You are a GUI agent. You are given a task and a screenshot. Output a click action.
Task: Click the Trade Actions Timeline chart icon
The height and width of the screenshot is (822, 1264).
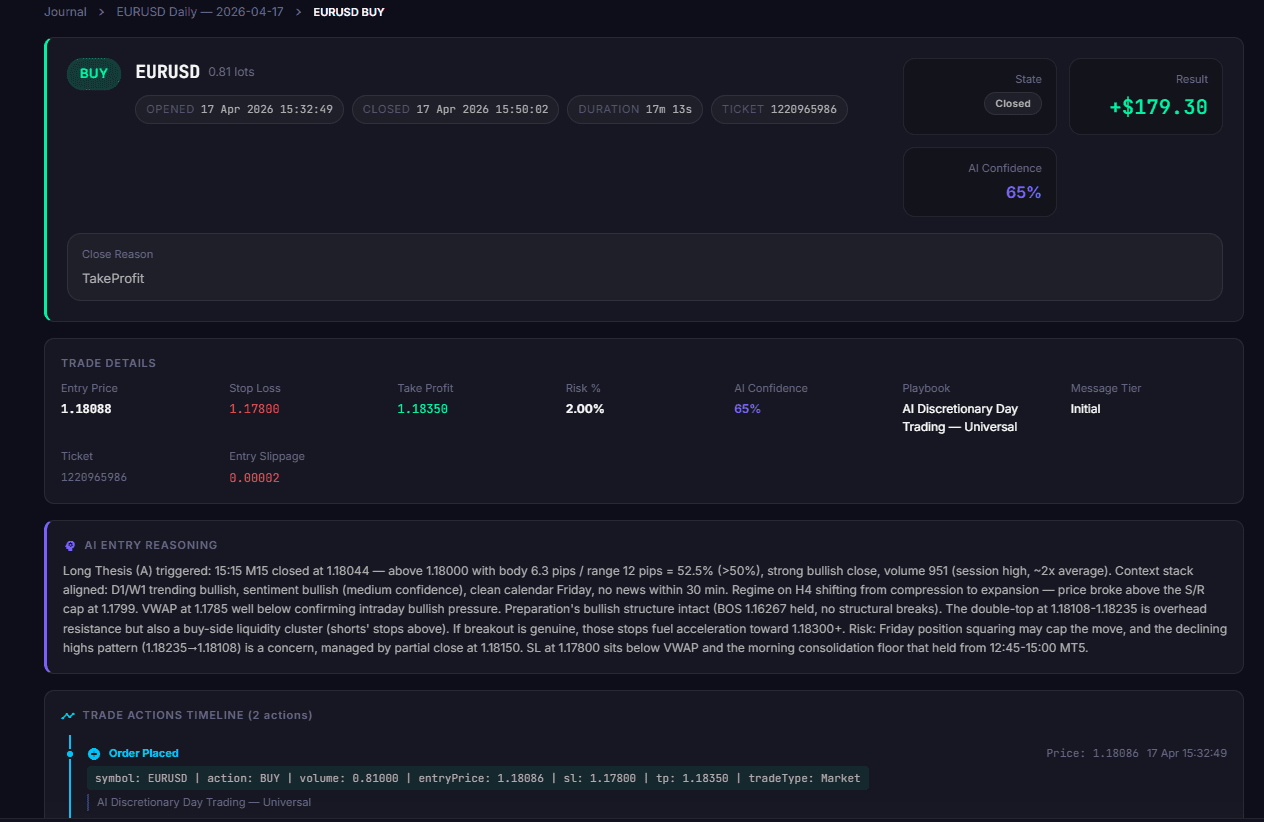click(x=68, y=716)
